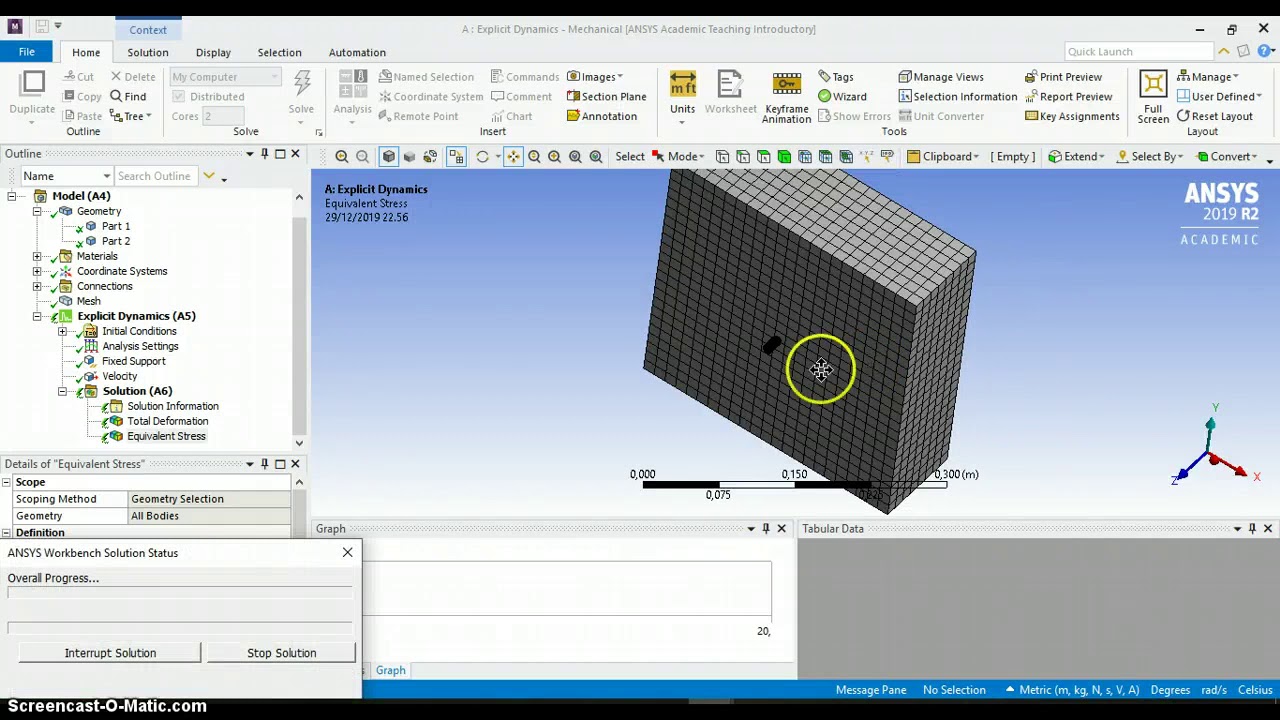The height and width of the screenshot is (720, 1280).
Task: Expand the Coordinate Systems node
Action: 37,271
